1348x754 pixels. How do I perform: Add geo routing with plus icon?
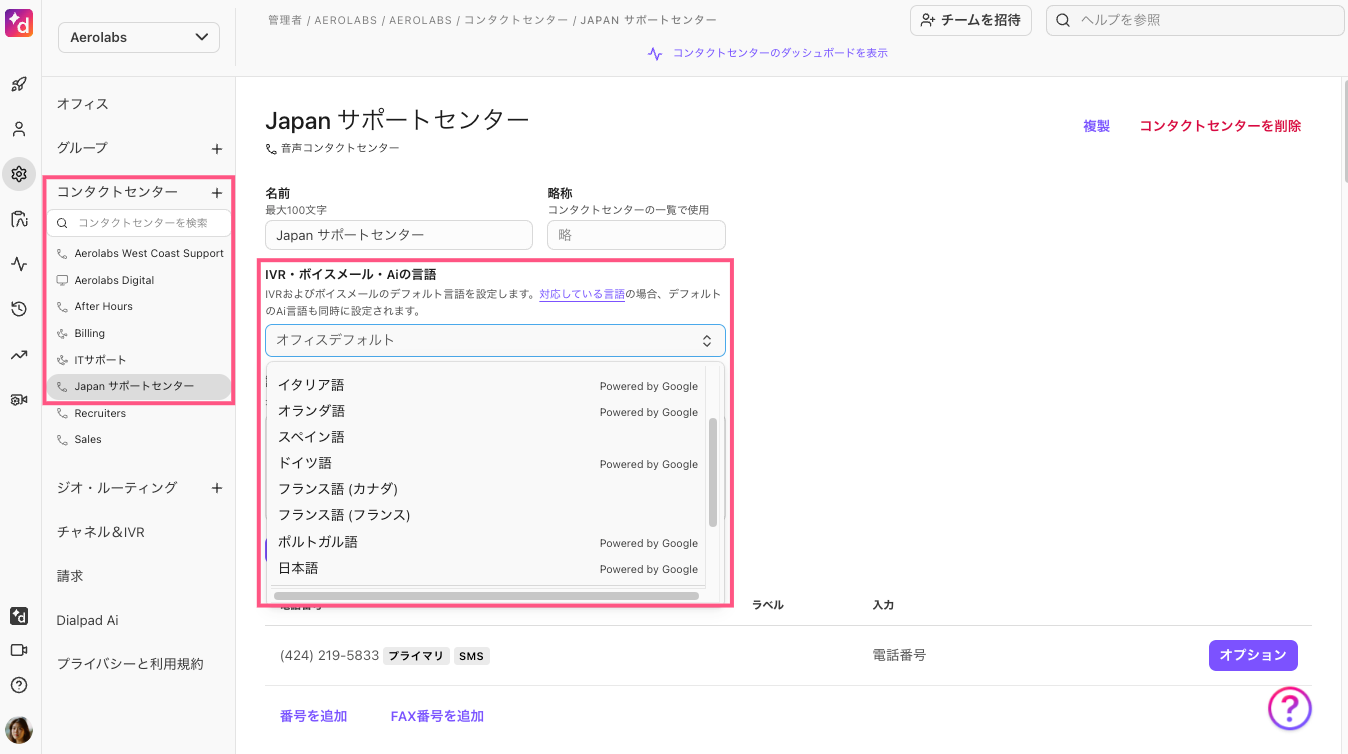217,488
